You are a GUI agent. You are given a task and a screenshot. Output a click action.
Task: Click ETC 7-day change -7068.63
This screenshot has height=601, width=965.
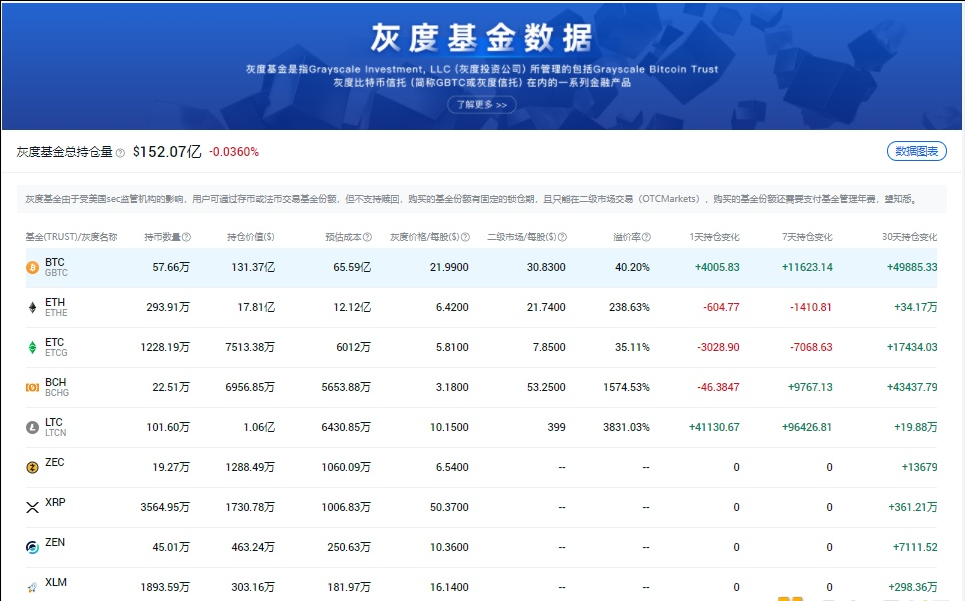click(x=811, y=348)
